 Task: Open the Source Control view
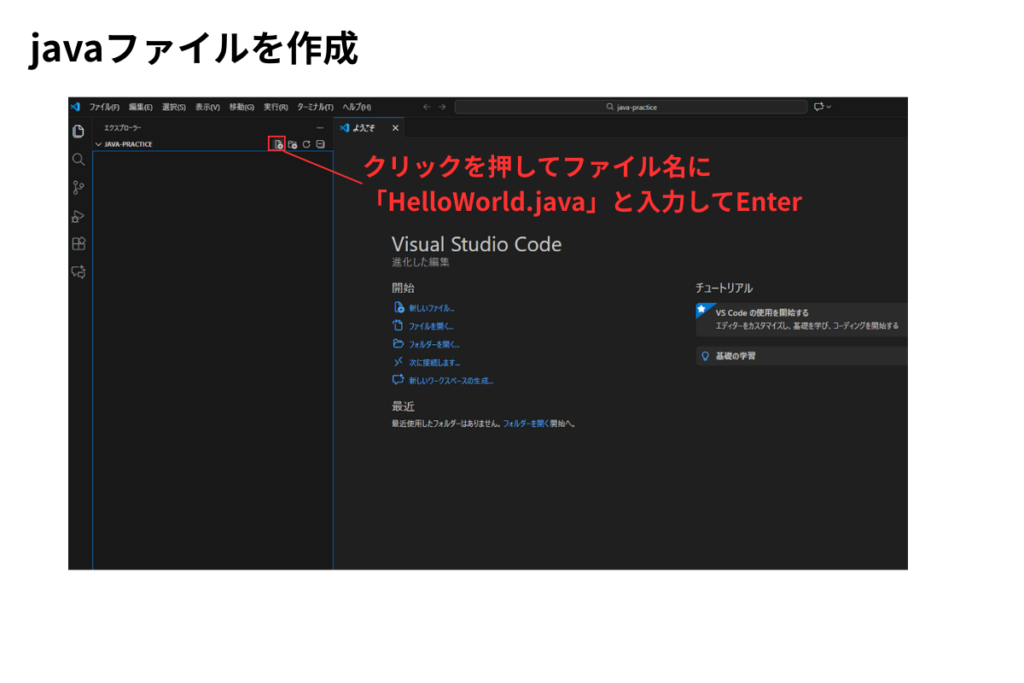(78, 187)
